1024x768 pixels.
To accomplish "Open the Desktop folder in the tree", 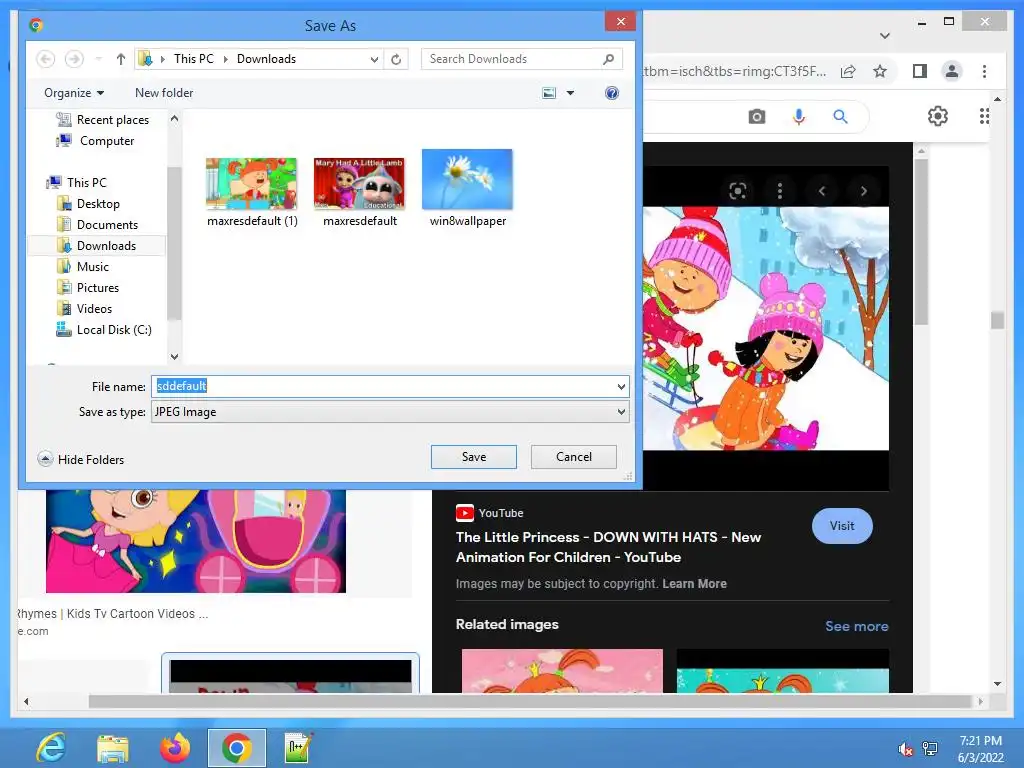I will click(x=88, y=203).
